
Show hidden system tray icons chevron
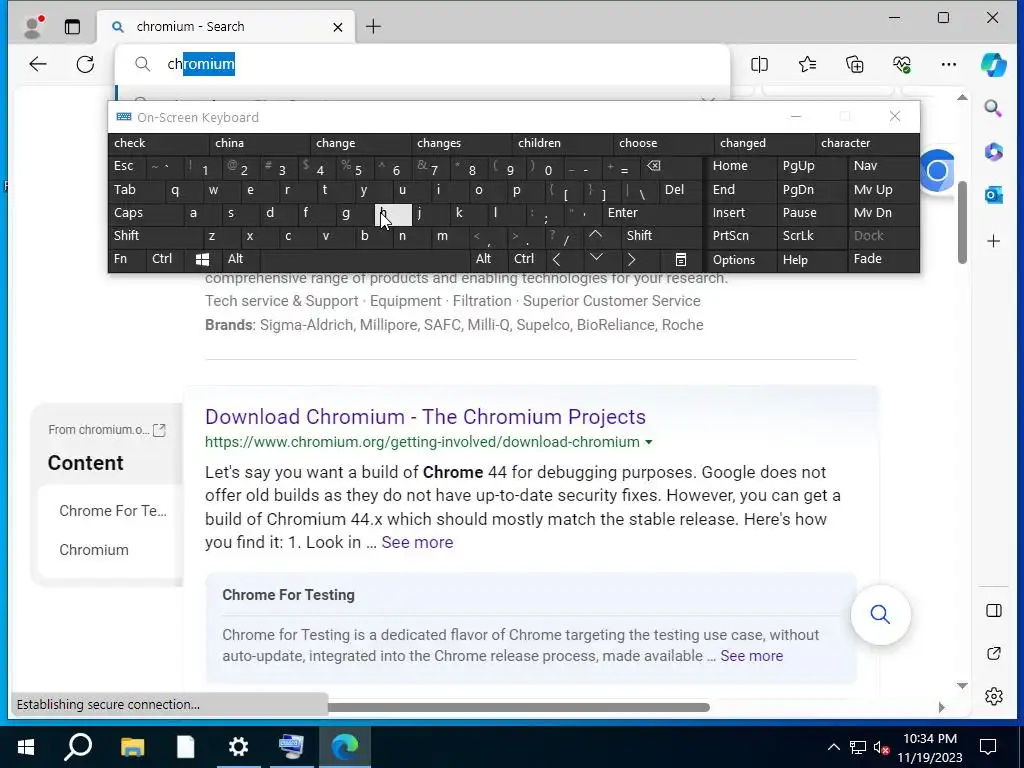(834, 746)
